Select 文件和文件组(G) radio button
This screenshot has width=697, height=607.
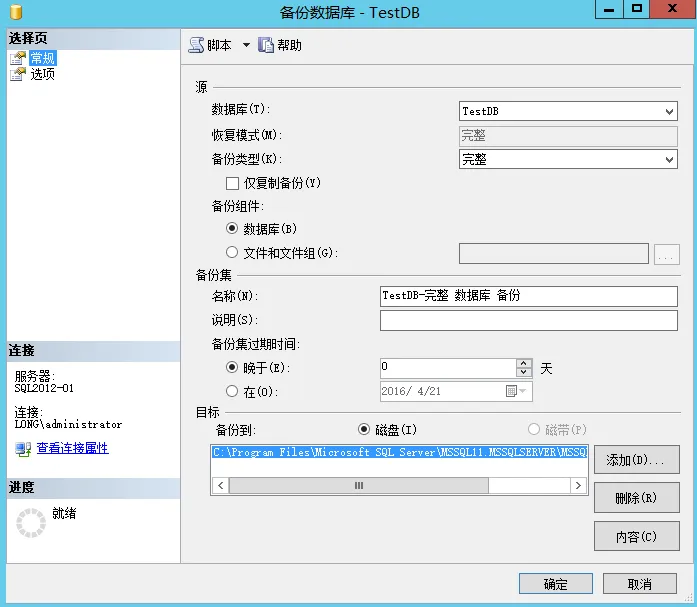coord(232,252)
